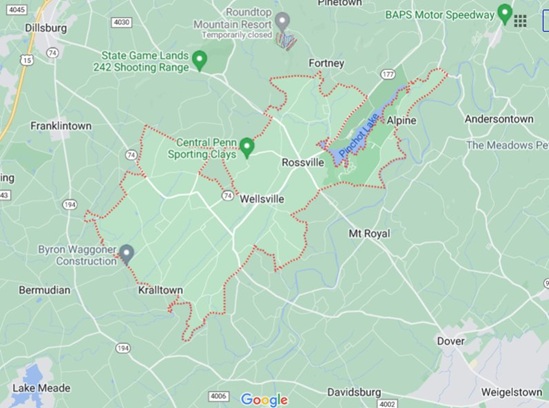Select the Pinchot Lake label
549x408 pixels.
point(359,135)
